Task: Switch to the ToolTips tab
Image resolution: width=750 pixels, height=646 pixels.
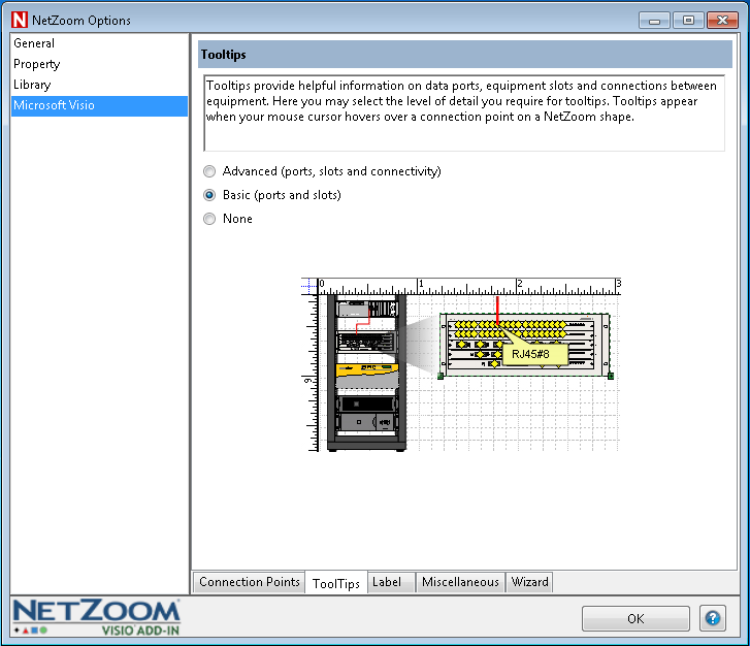Action: tap(336, 583)
